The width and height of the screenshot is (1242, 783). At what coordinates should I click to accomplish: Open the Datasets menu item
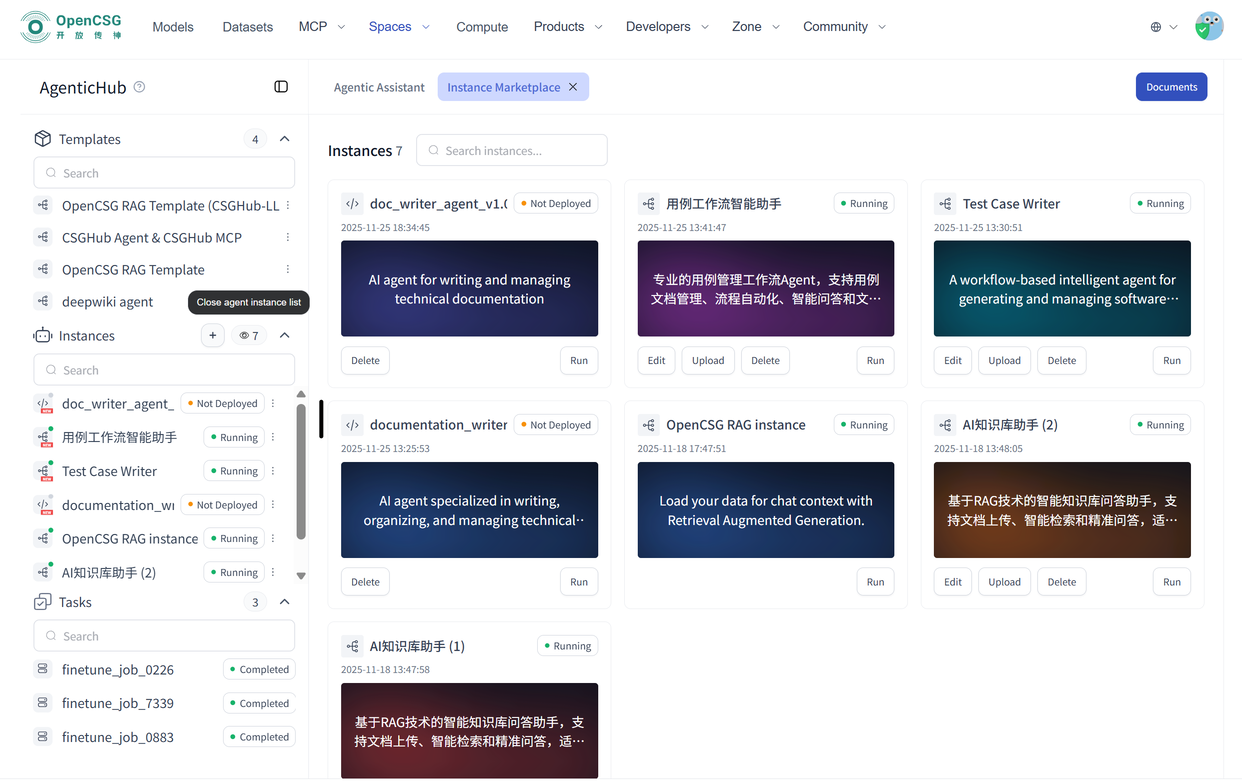point(247,27)
